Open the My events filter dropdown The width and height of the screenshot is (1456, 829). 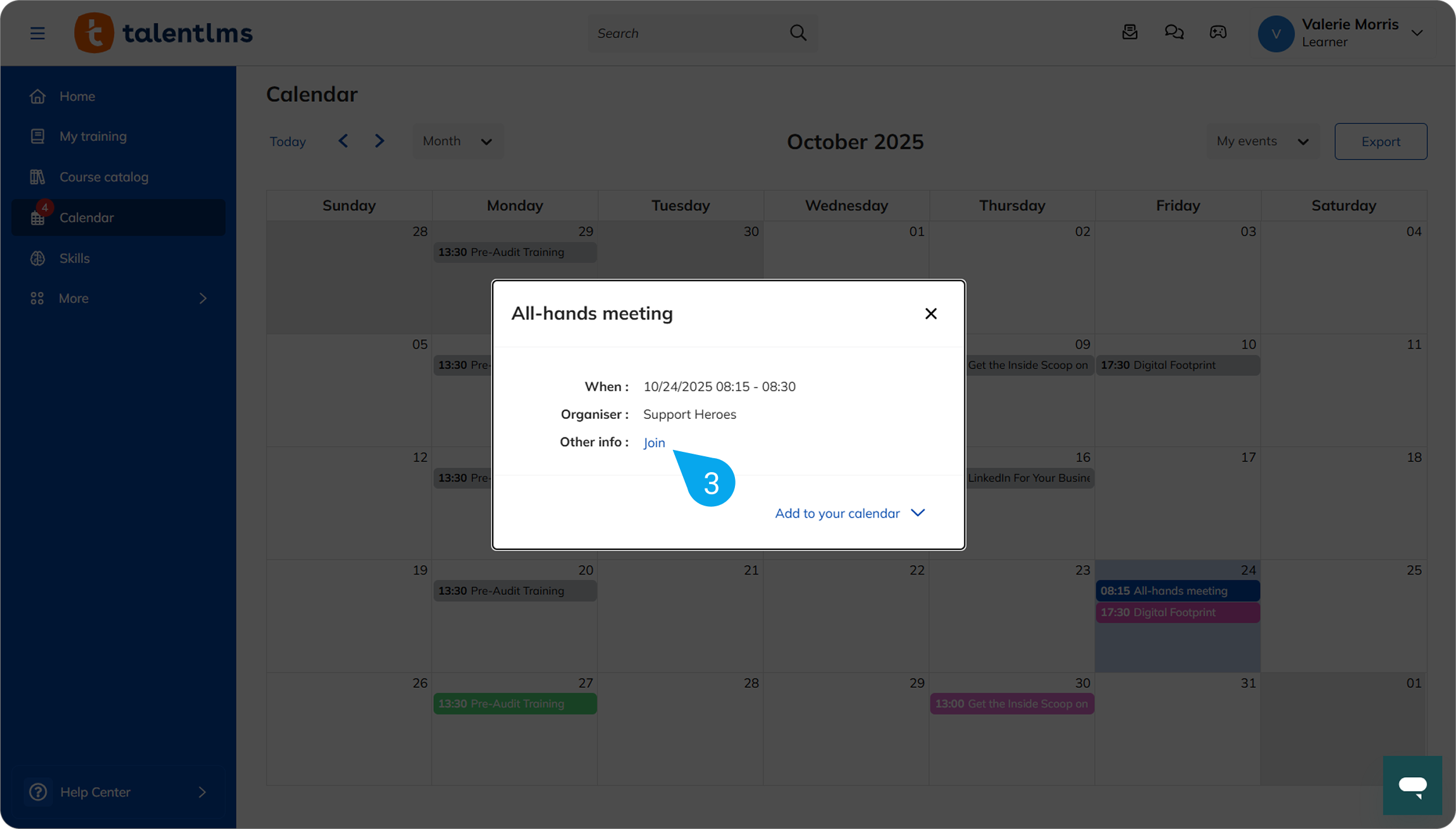(x=1262, y=141)
